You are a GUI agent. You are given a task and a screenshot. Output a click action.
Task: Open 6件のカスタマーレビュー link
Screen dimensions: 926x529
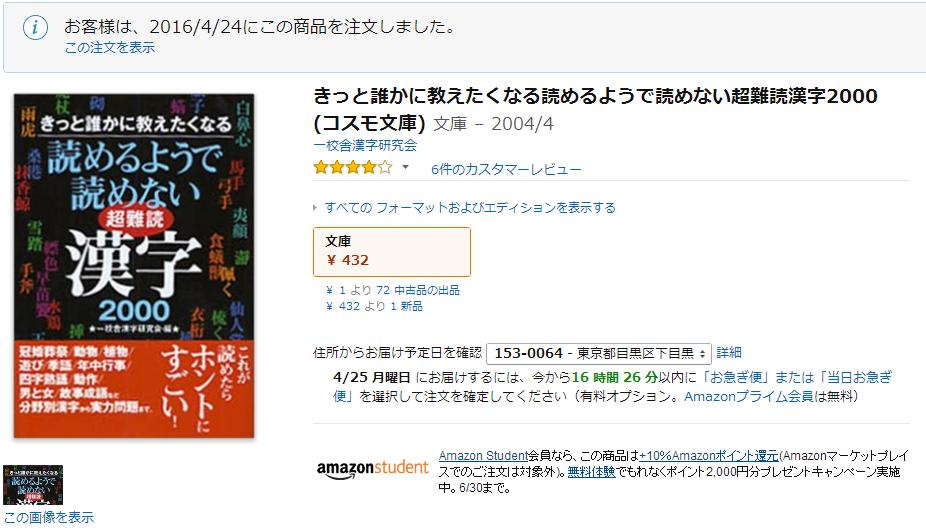click(x=506, y=169)
